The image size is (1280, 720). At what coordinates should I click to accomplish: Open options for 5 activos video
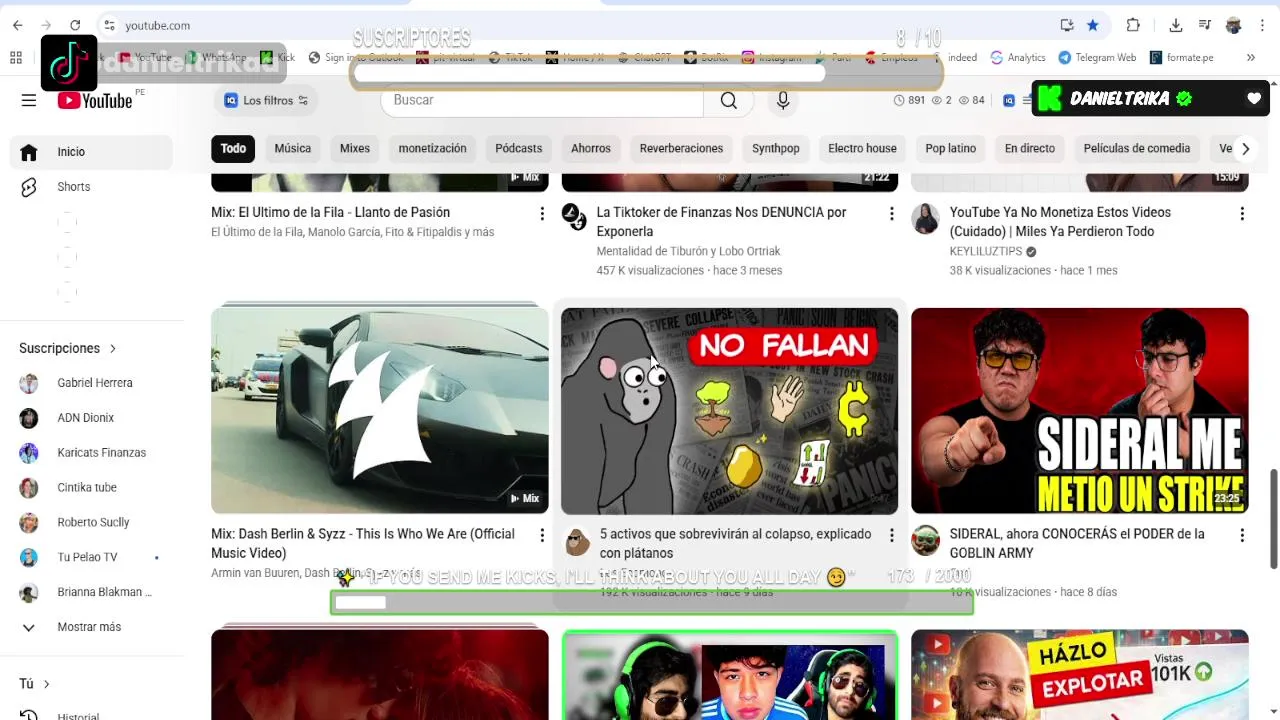click(892, 536)
